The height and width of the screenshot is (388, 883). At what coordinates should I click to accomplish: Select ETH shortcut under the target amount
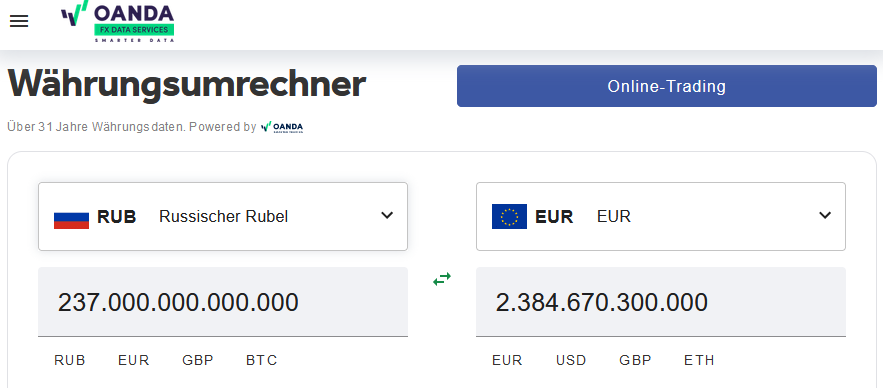click(x=699, y=360)
